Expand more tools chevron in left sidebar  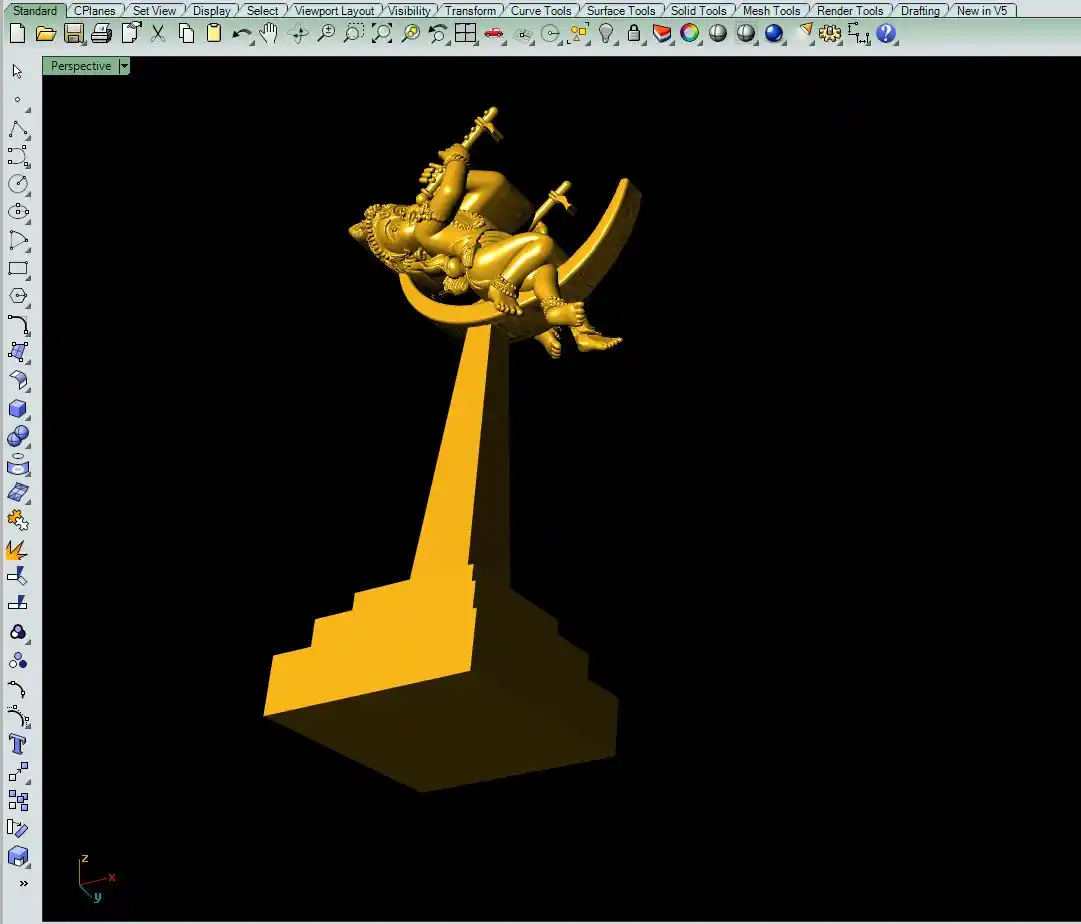23,883
